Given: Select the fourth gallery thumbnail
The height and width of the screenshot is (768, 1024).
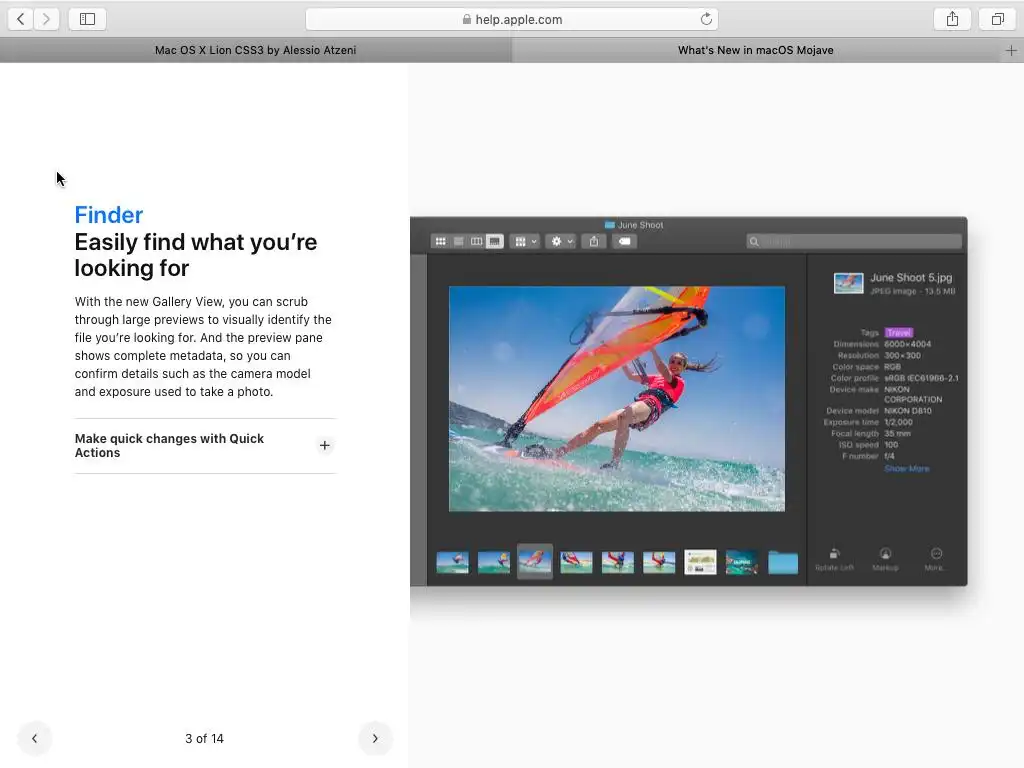Looking at the screenshot, I should tap(576, 562).
